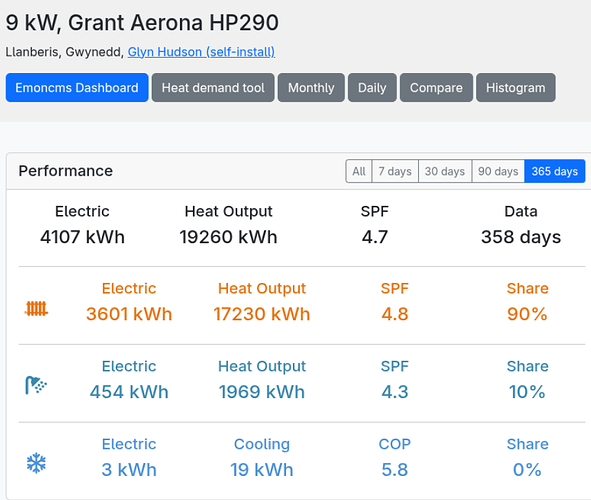Open the Daily view

click(x=372, y=88)
